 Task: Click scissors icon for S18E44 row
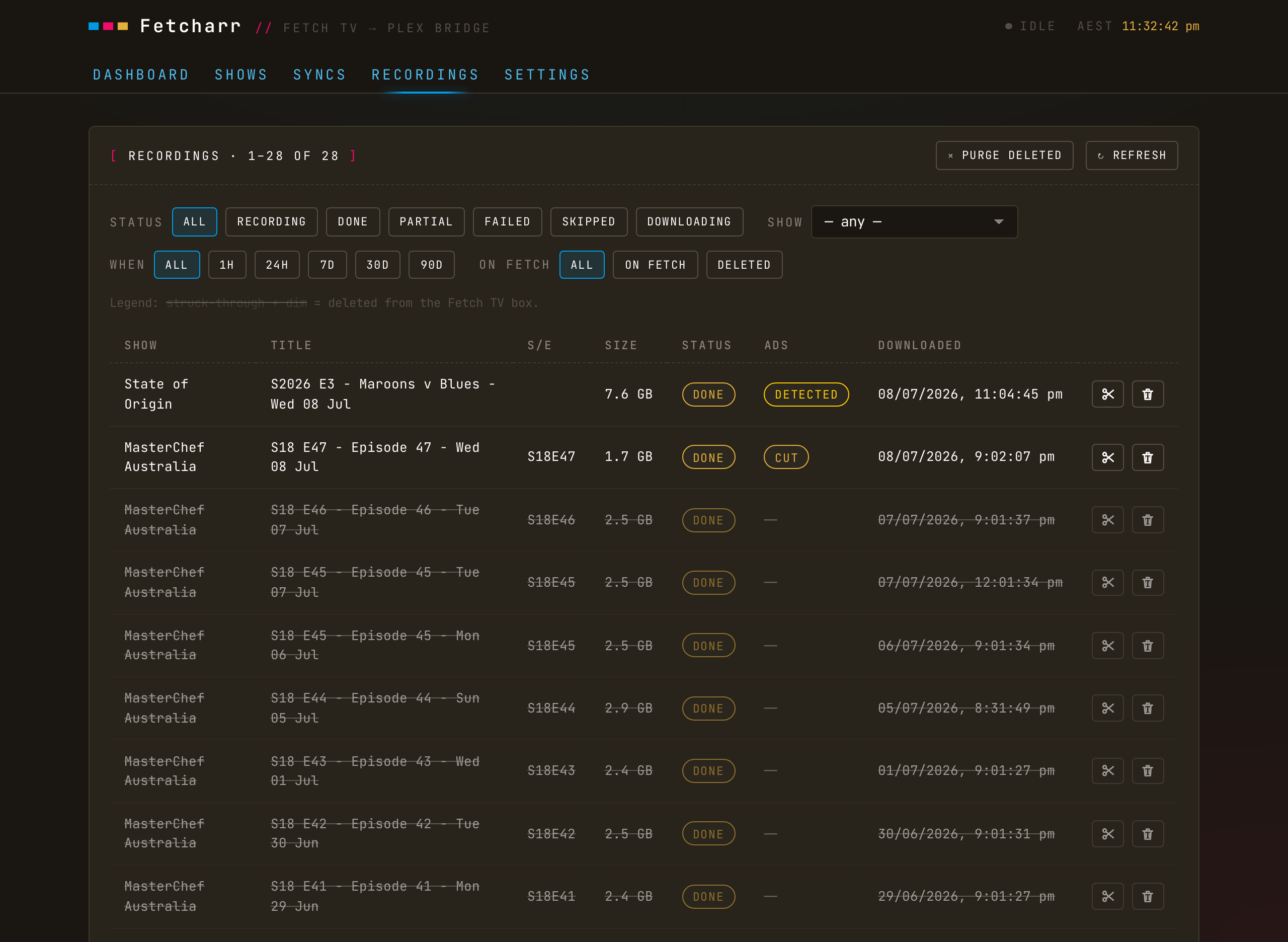(1107, 708)
